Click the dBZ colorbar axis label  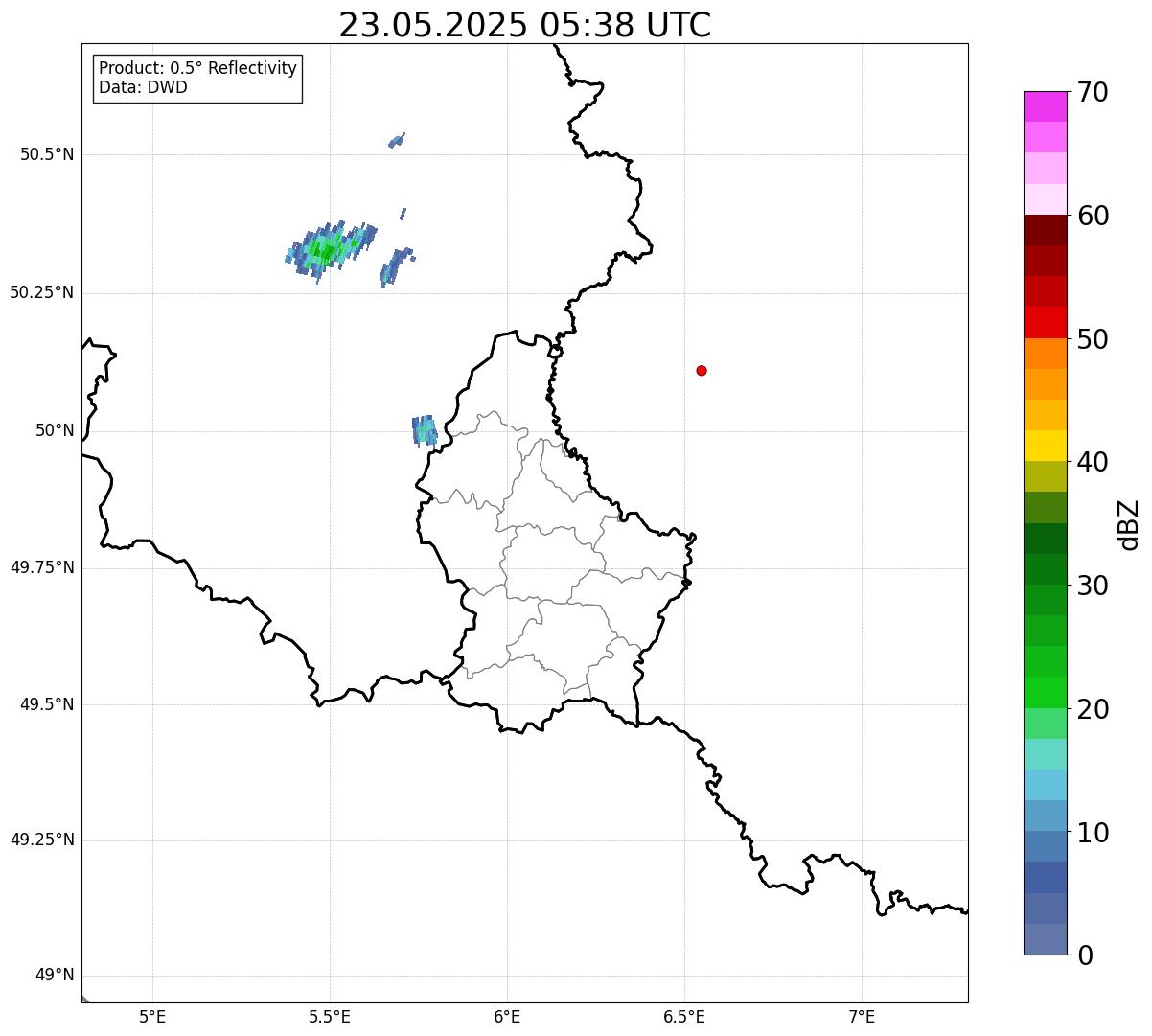[x=1129, y=523]
